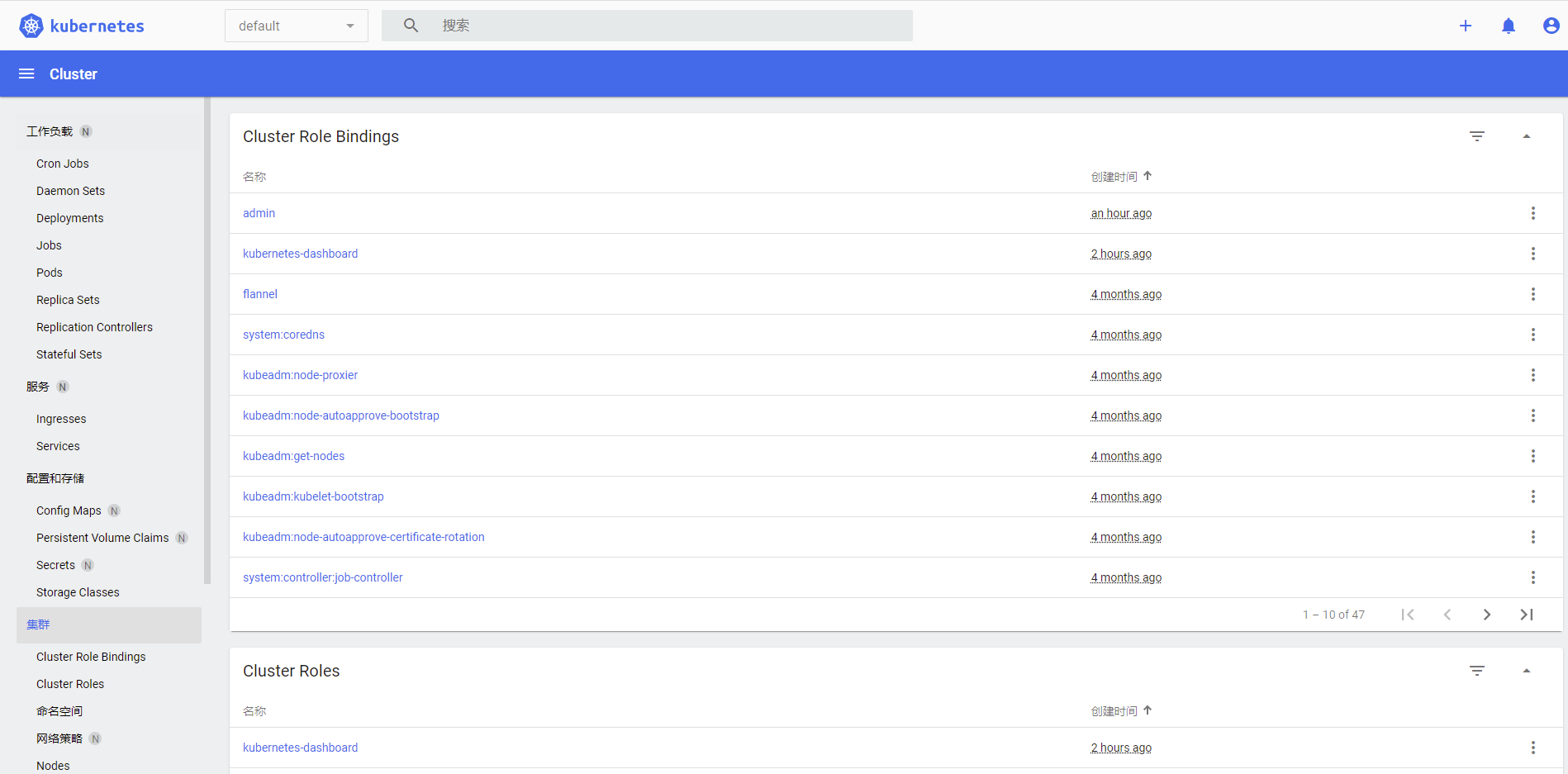Open kubernetes-dashboard cluster role link
The width and height of the screenshot is (1568, 774).
point(301,748)
